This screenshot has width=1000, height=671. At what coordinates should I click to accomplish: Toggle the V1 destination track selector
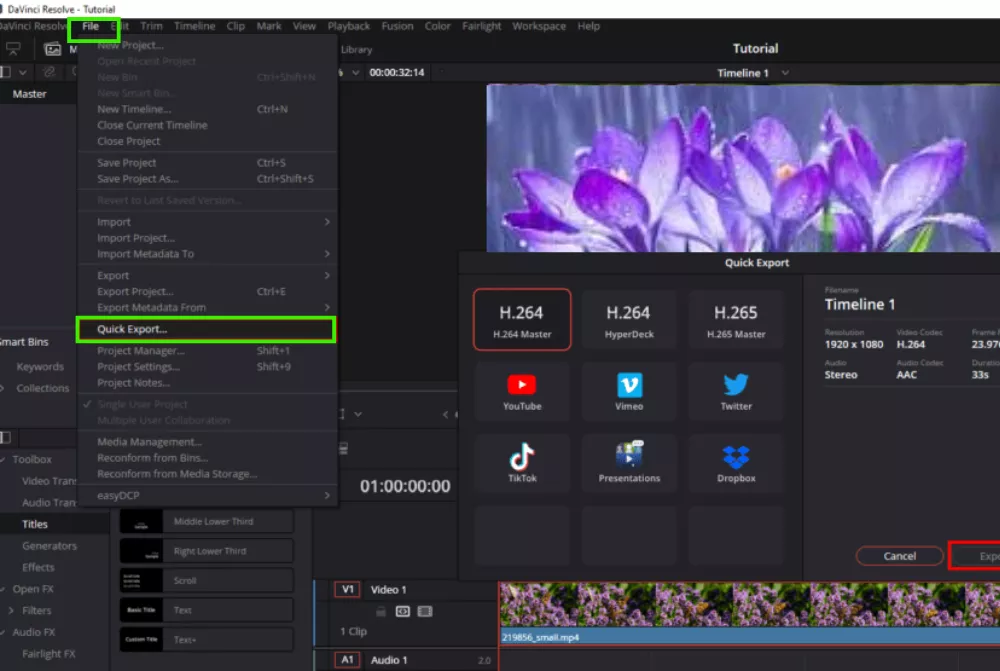point(347,590)
